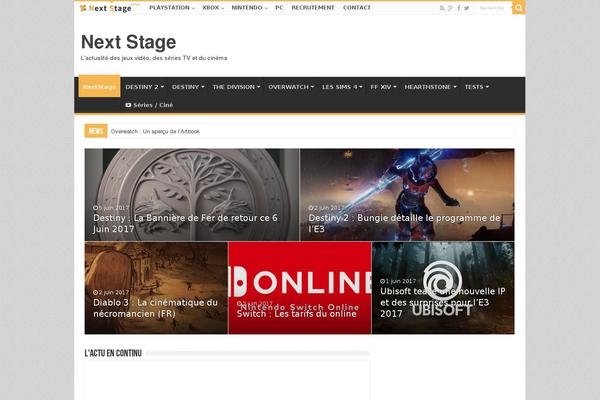Click in the Rechercher search field
The image size is (600, 400).
[x=492, y=8]
